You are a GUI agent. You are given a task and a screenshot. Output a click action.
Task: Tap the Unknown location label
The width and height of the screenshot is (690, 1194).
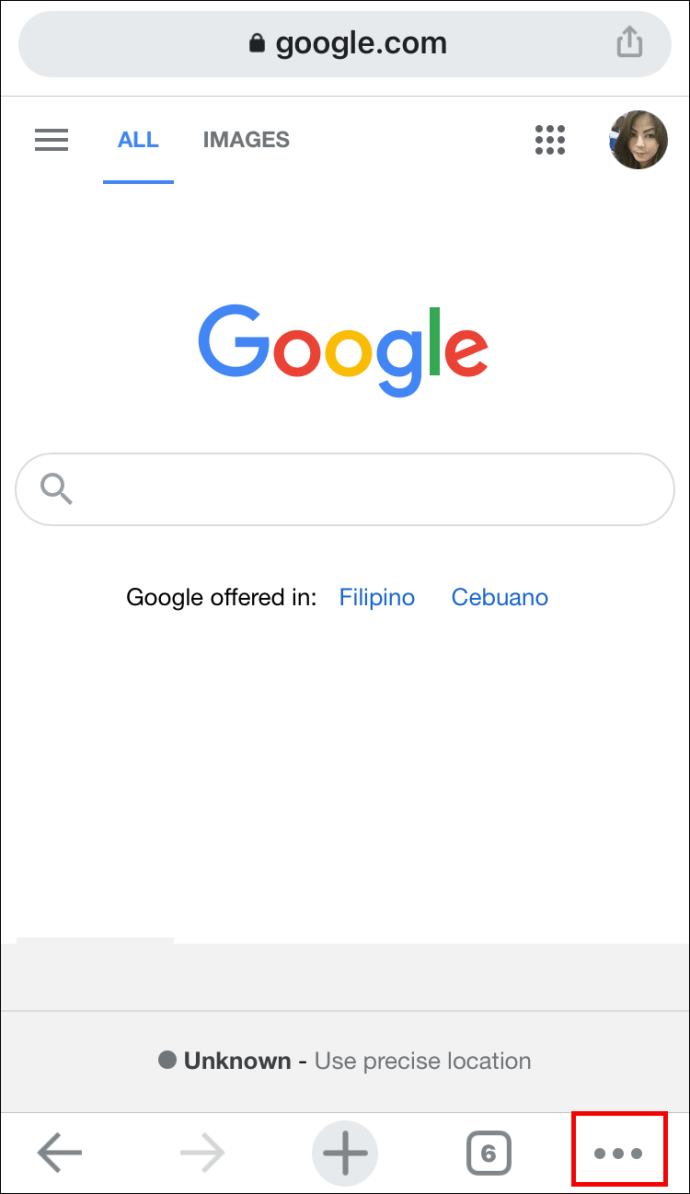(237, 1061)
